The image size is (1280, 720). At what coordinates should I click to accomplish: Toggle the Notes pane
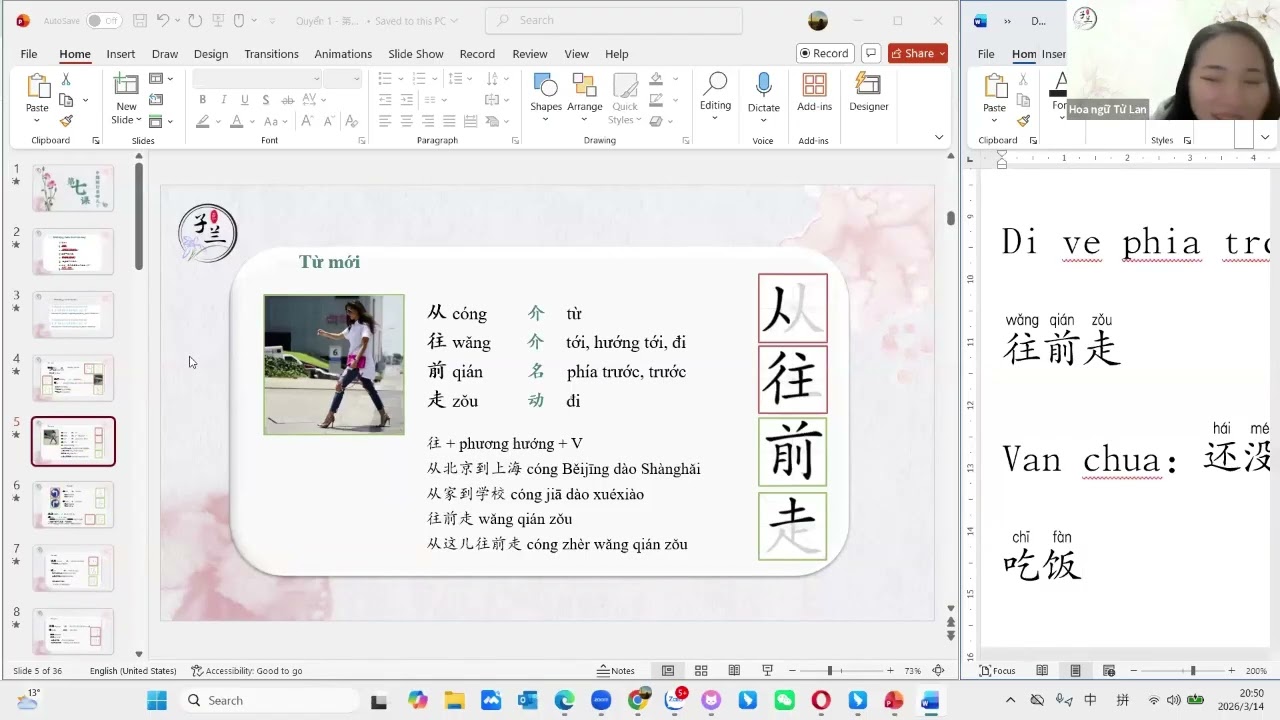pyautogui.click(x=616, y=671)
